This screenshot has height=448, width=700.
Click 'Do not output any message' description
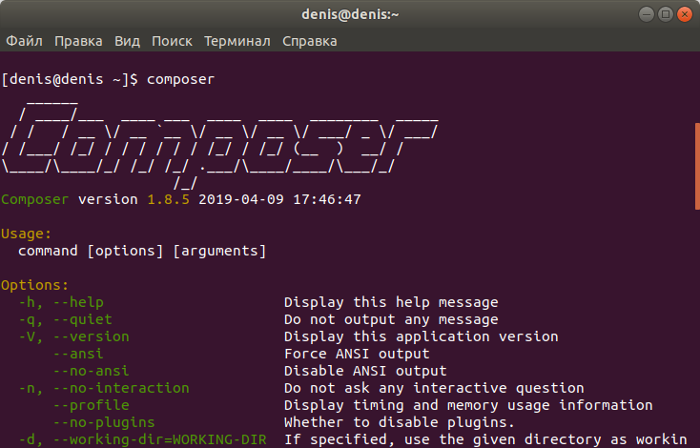pyautogui.click(x=391, y=319)
